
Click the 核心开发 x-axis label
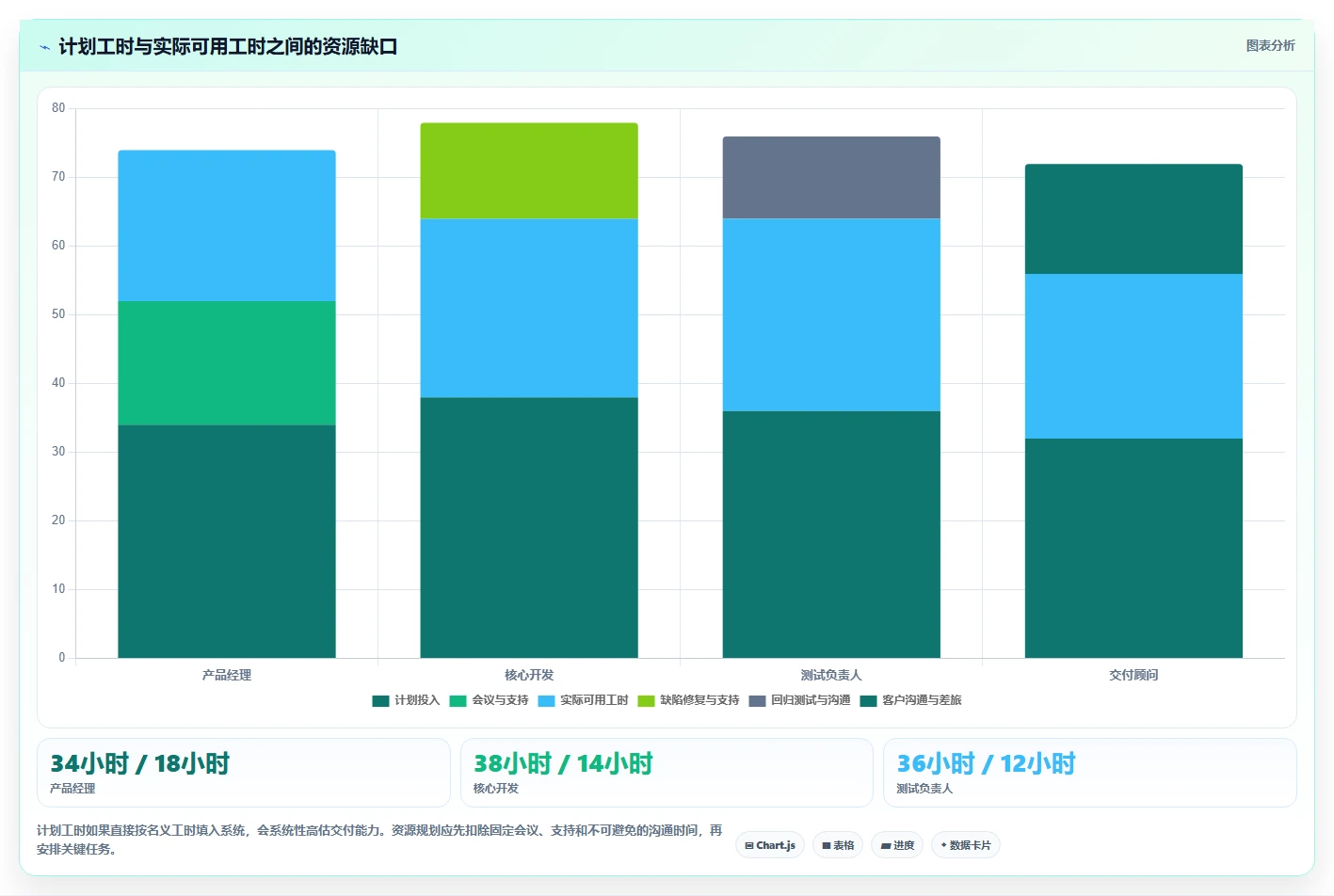tap(529, 675)
